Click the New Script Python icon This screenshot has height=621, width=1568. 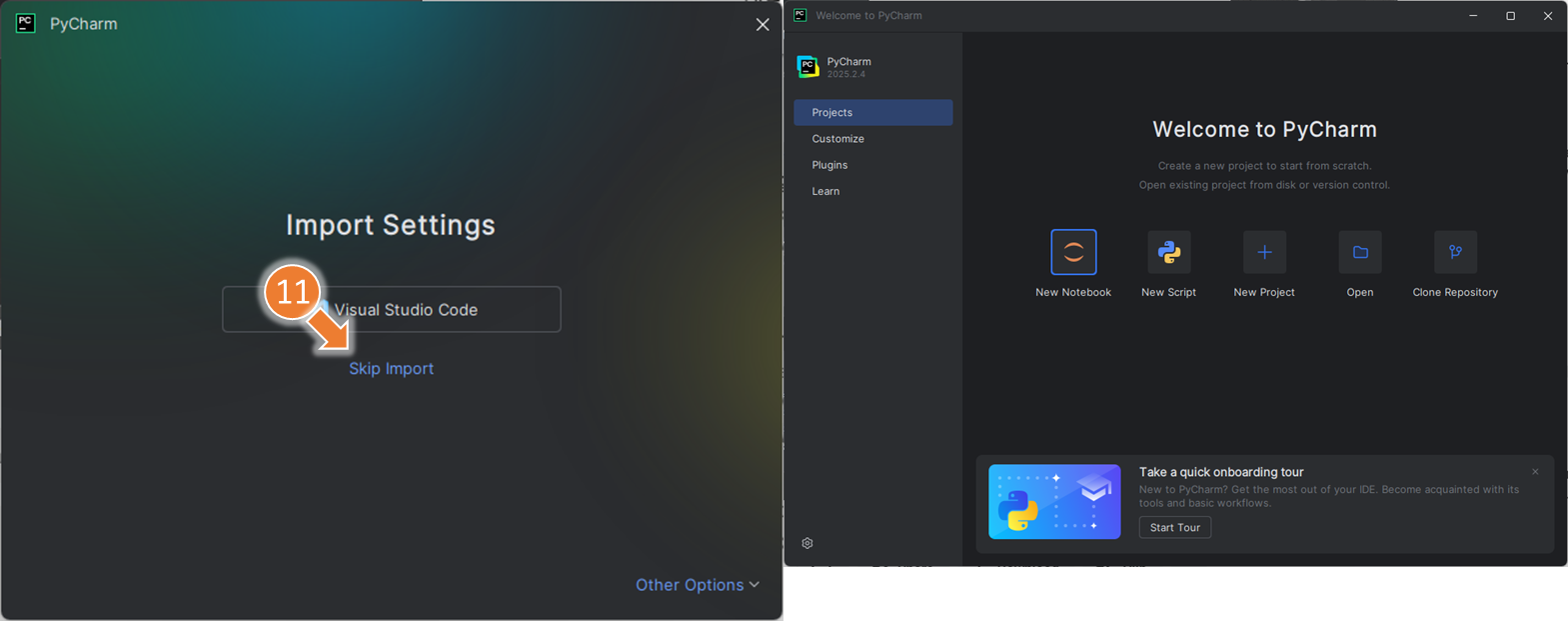tap(1168, 252)
